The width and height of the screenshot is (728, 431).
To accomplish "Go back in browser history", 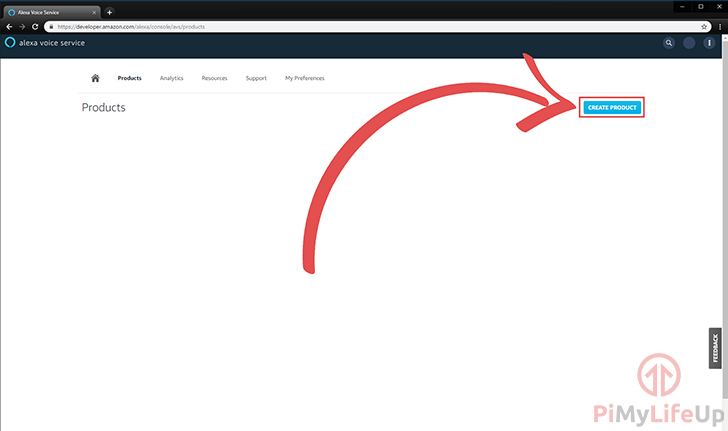I will 9,26.
